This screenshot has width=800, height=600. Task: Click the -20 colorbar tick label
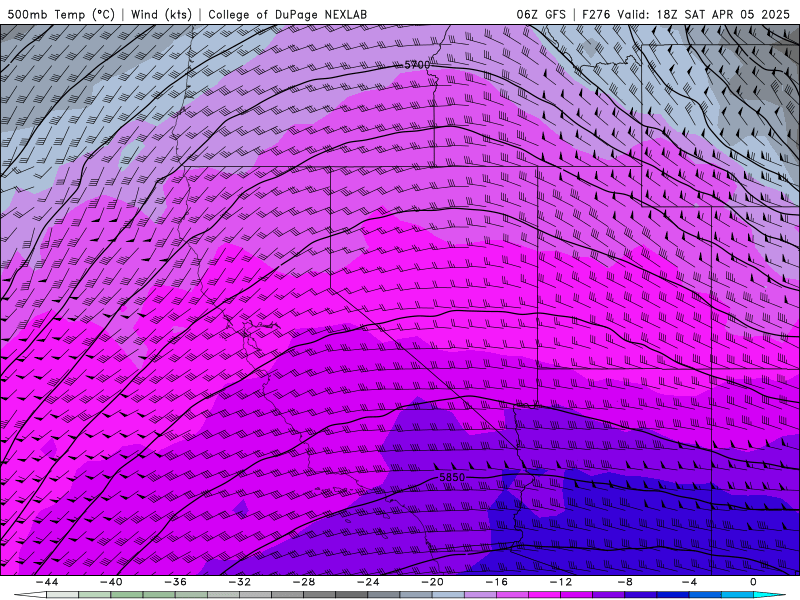[x=433, y=582]
